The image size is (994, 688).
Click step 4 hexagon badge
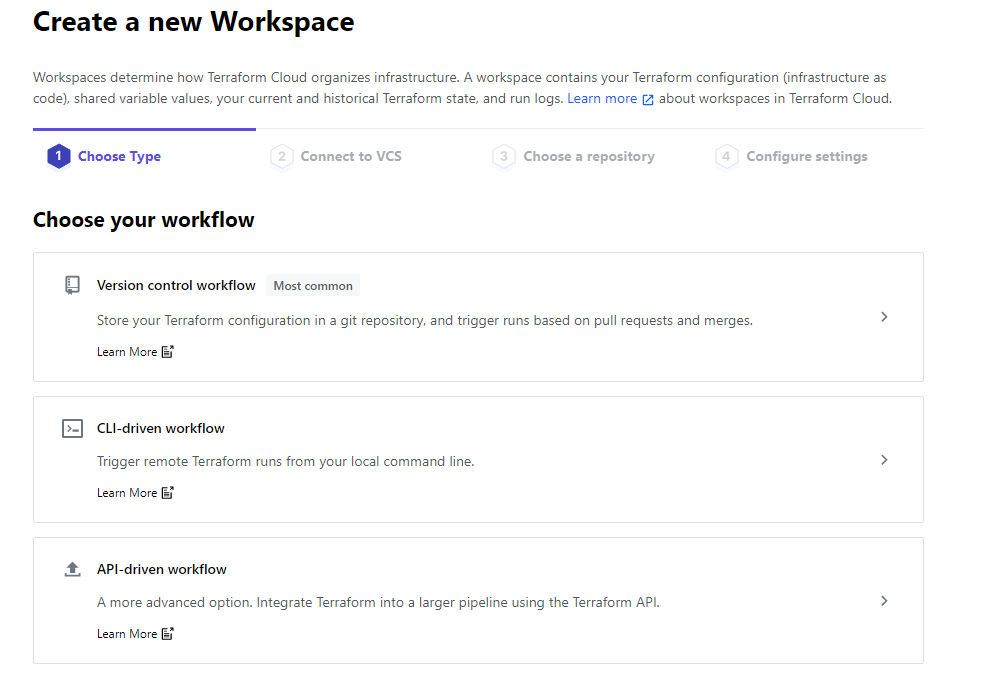point(726,156)
